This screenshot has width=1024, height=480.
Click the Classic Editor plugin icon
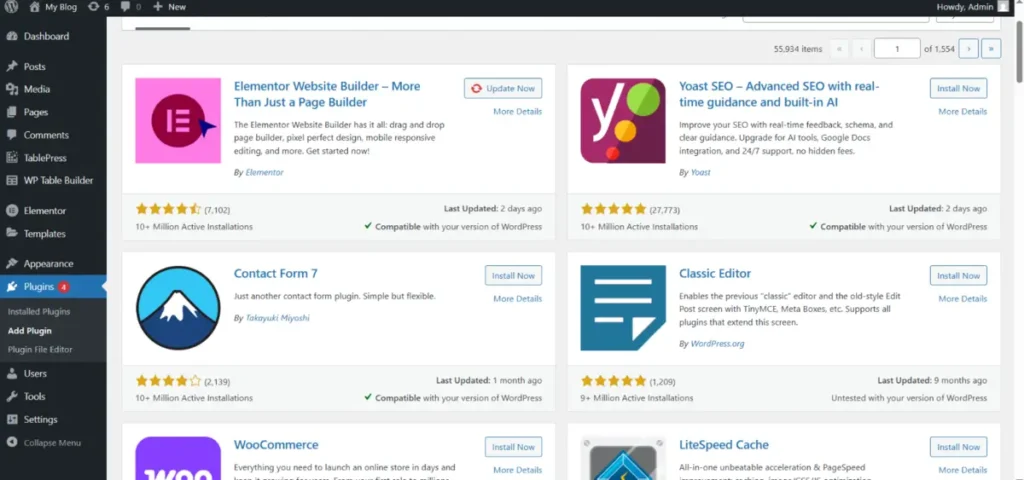[x=623, y=308]
